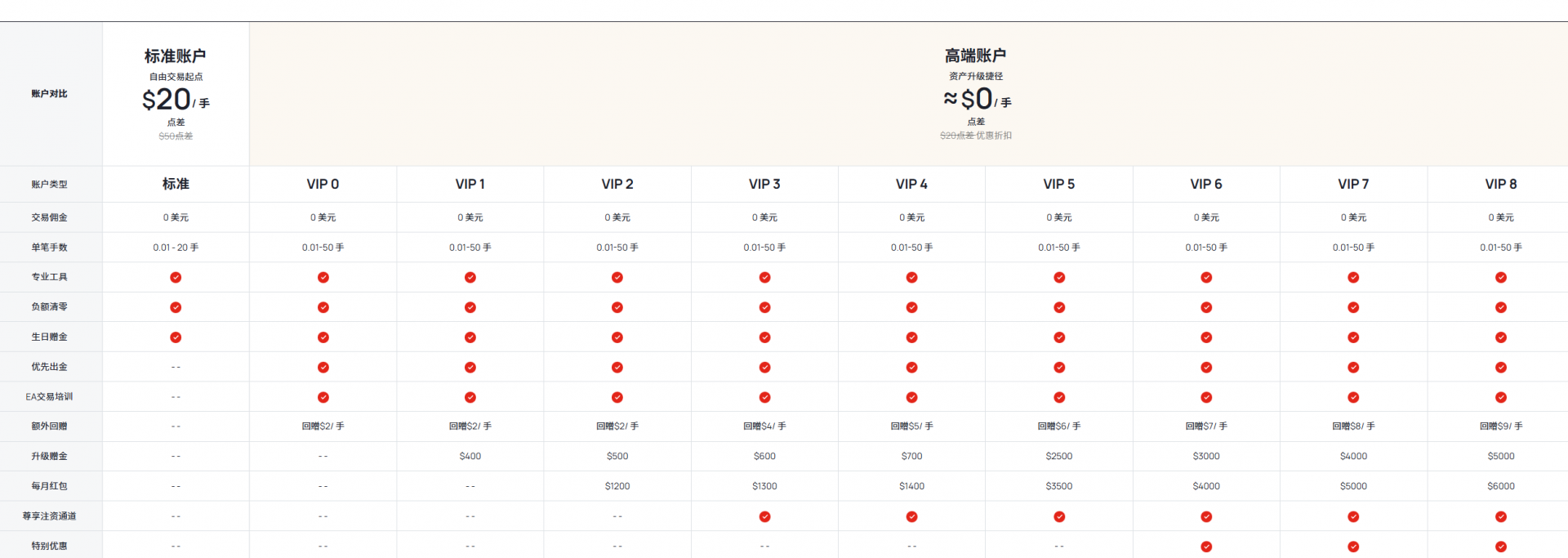The image size is (1568, 558).
Task: Select the VIP 0 column header
Action: click(323, 184)
